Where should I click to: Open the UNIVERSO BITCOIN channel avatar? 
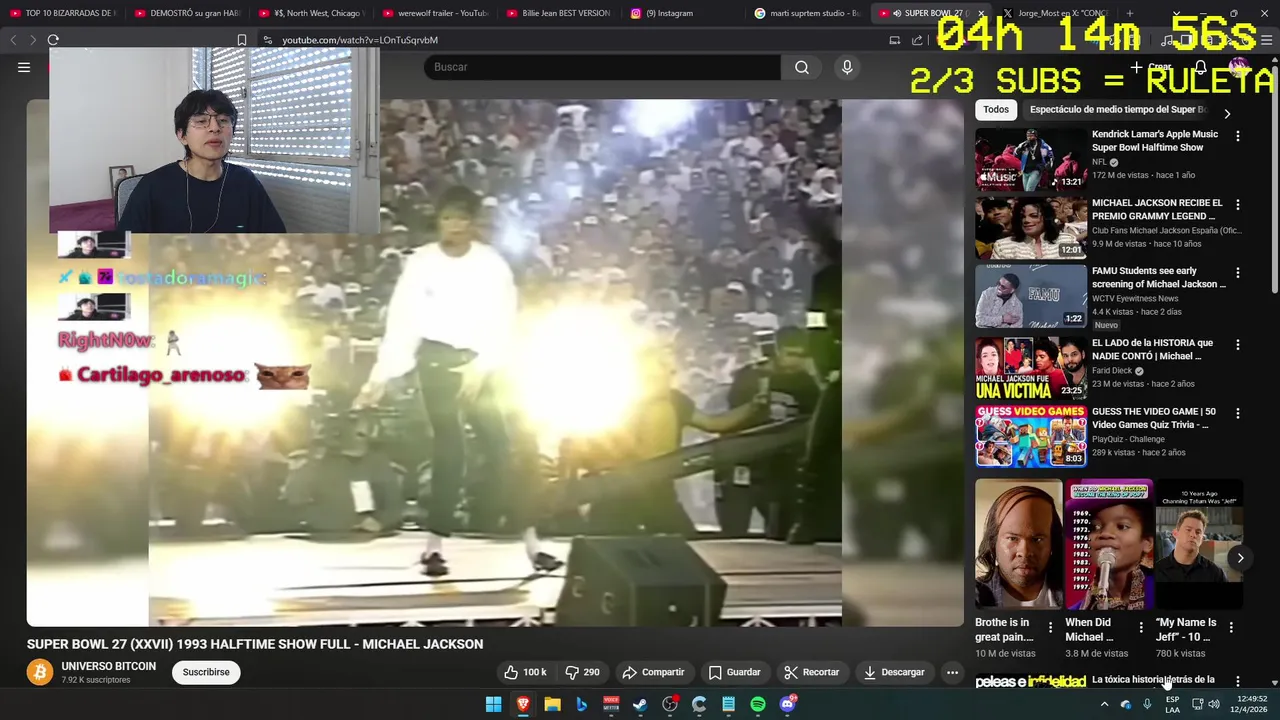coord(40,672)
